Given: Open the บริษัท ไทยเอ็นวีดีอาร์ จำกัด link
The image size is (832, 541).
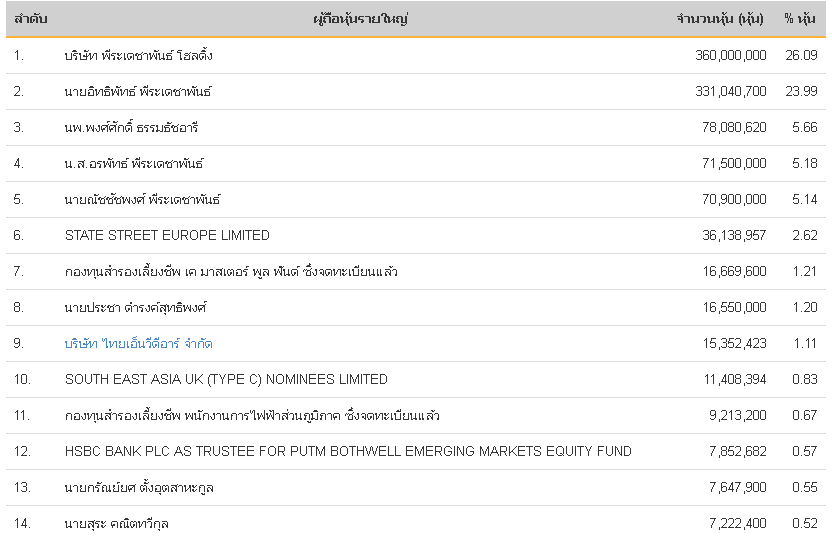Looking at the screenshot, I should 138,344.
